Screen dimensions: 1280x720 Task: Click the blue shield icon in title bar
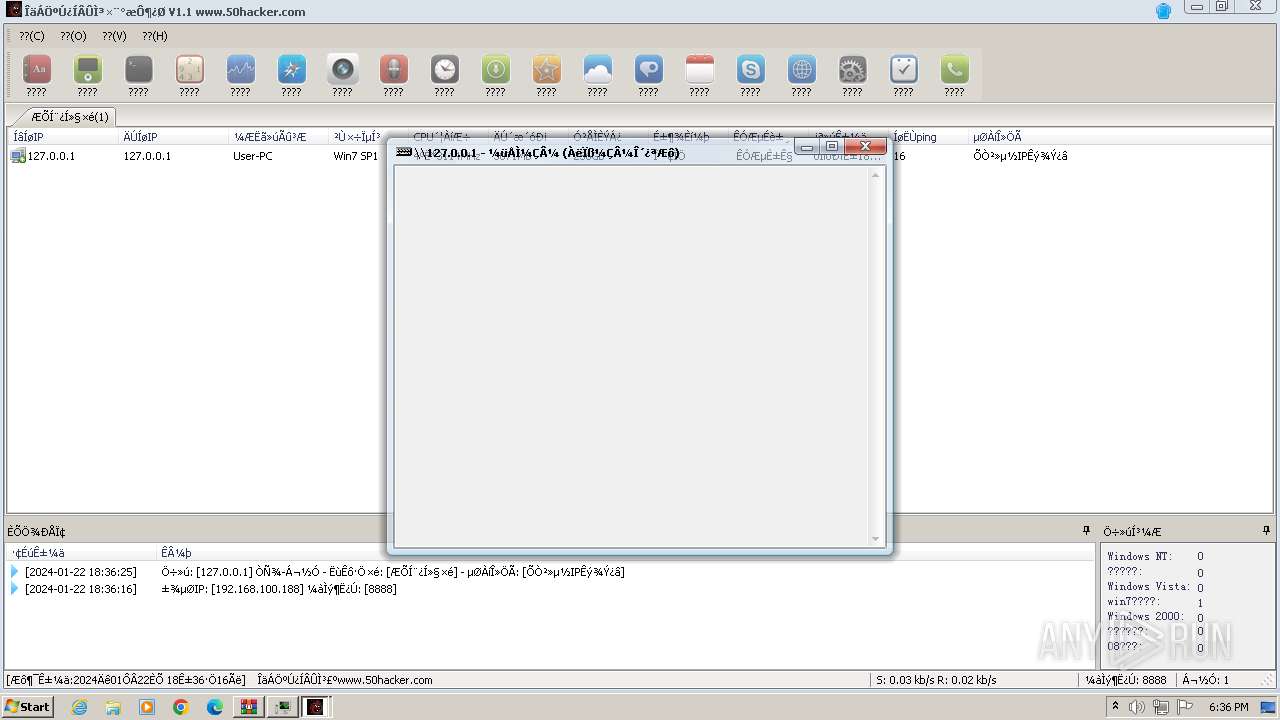click(x=1163, y=11)
